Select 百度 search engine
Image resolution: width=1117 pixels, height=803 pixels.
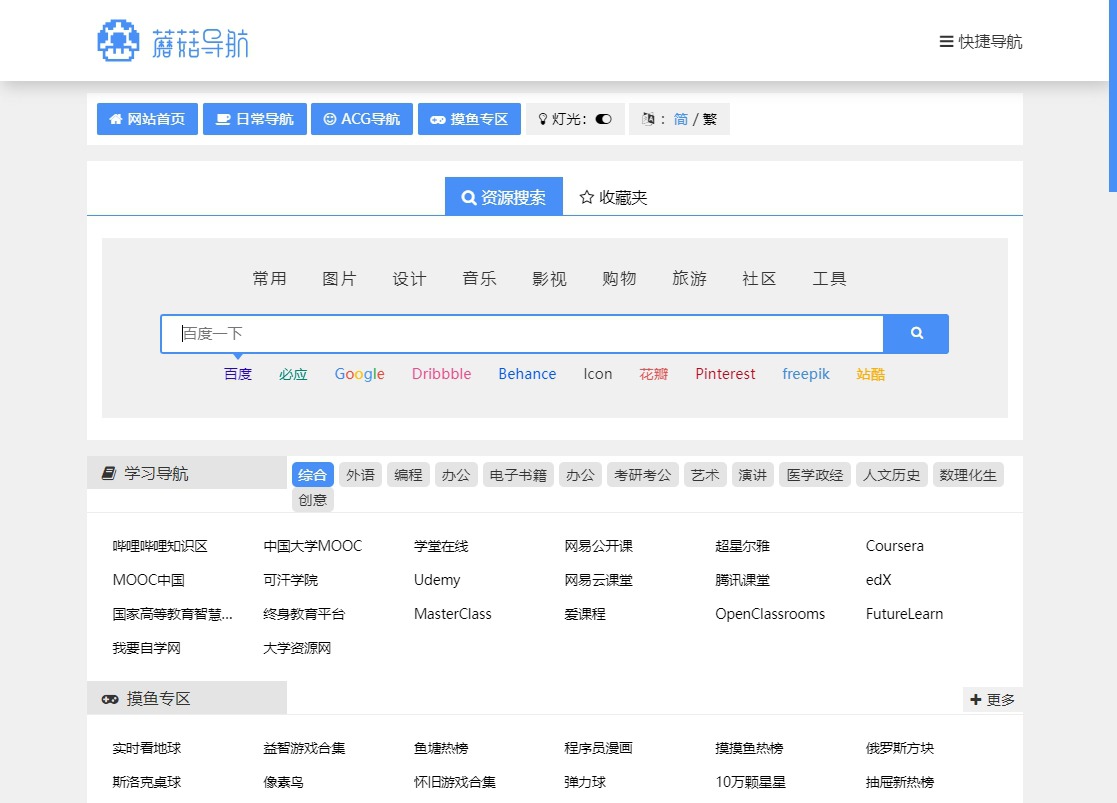pos(238,374)
